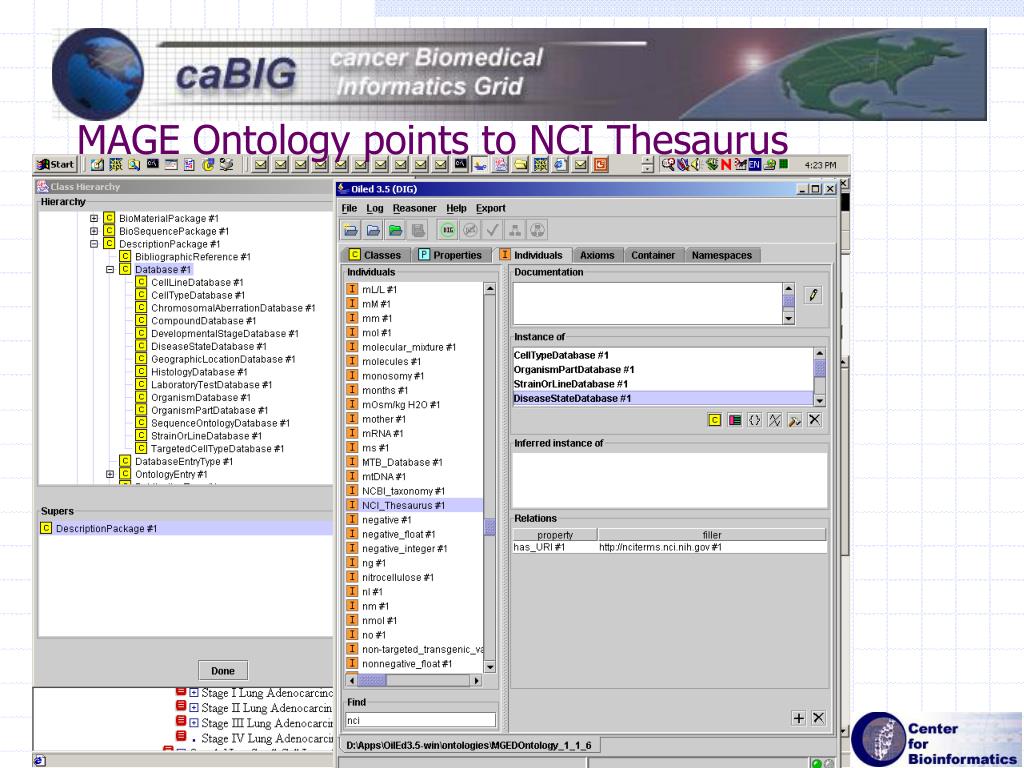Click the Done button in Class Hierarchy window
The height and width of the screenshot is (768, 1024).
tap(223, 671)
